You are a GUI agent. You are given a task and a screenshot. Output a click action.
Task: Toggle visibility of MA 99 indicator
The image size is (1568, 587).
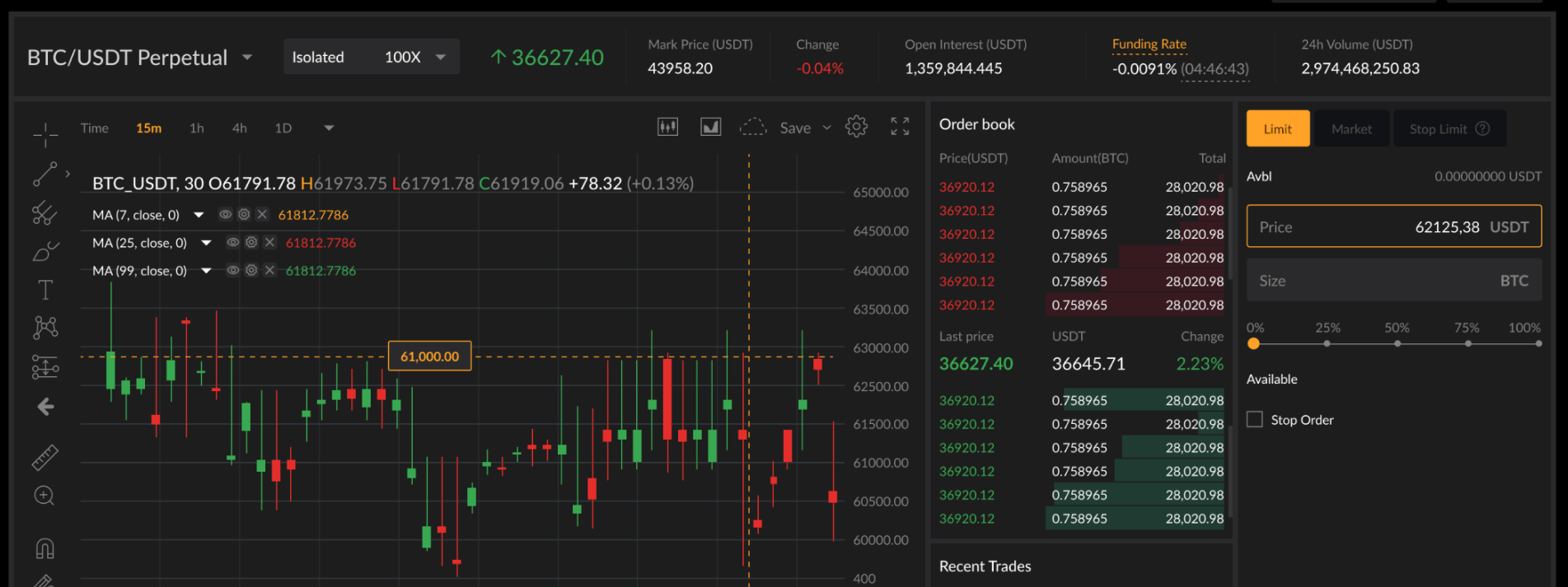click(x=233, y=271)
